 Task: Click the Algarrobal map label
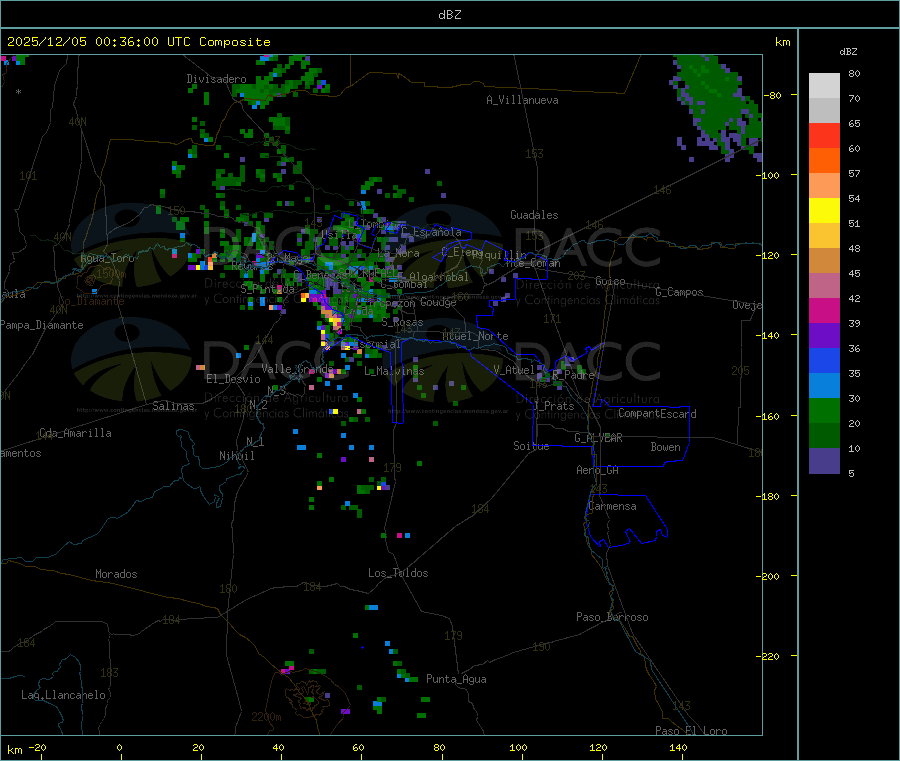click(439, 277)
